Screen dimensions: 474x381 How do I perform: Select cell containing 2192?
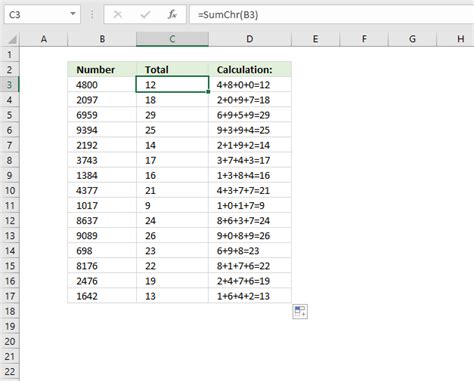[x=102, y=145]
